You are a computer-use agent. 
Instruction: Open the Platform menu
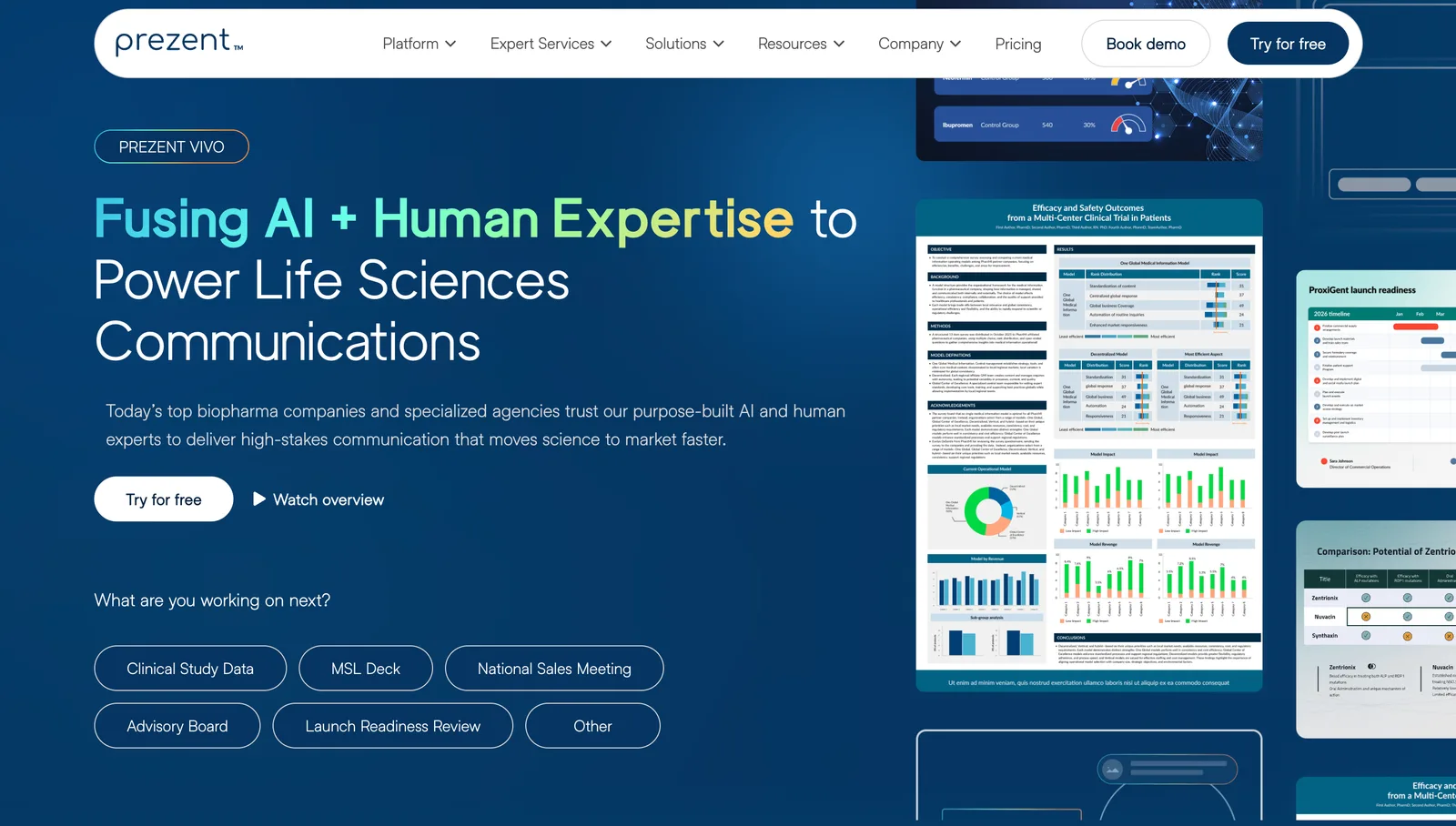click(420, 44)
